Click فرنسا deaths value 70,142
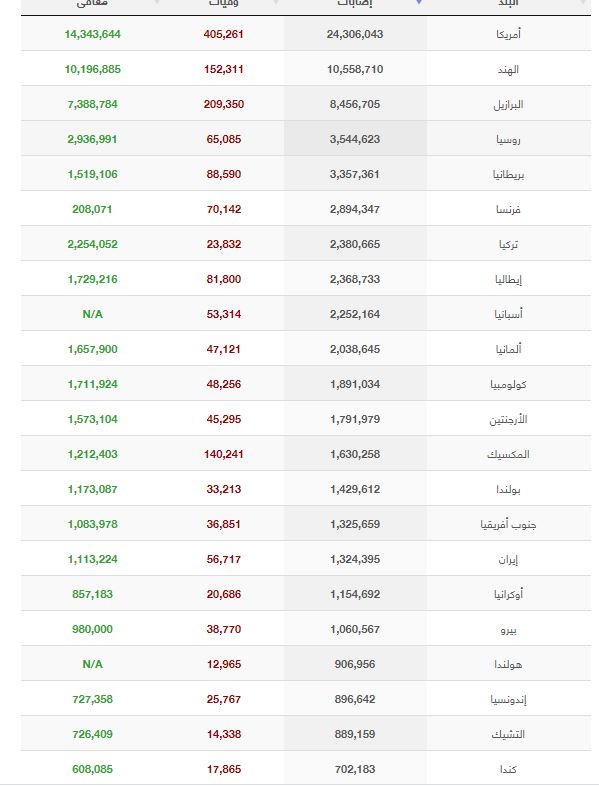 [224, 209]
